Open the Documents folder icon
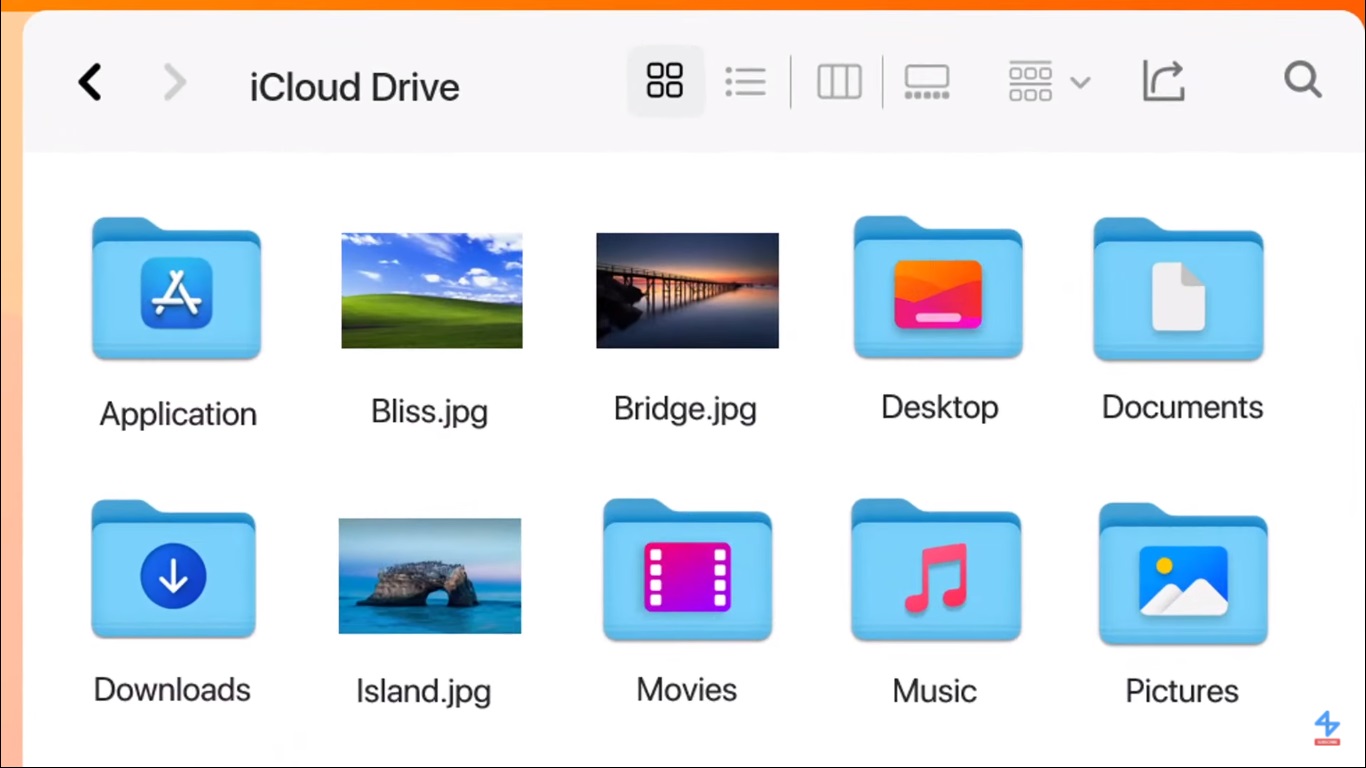The height and width of the screenshot is (768, 1366). click(x=1179, y=289)
